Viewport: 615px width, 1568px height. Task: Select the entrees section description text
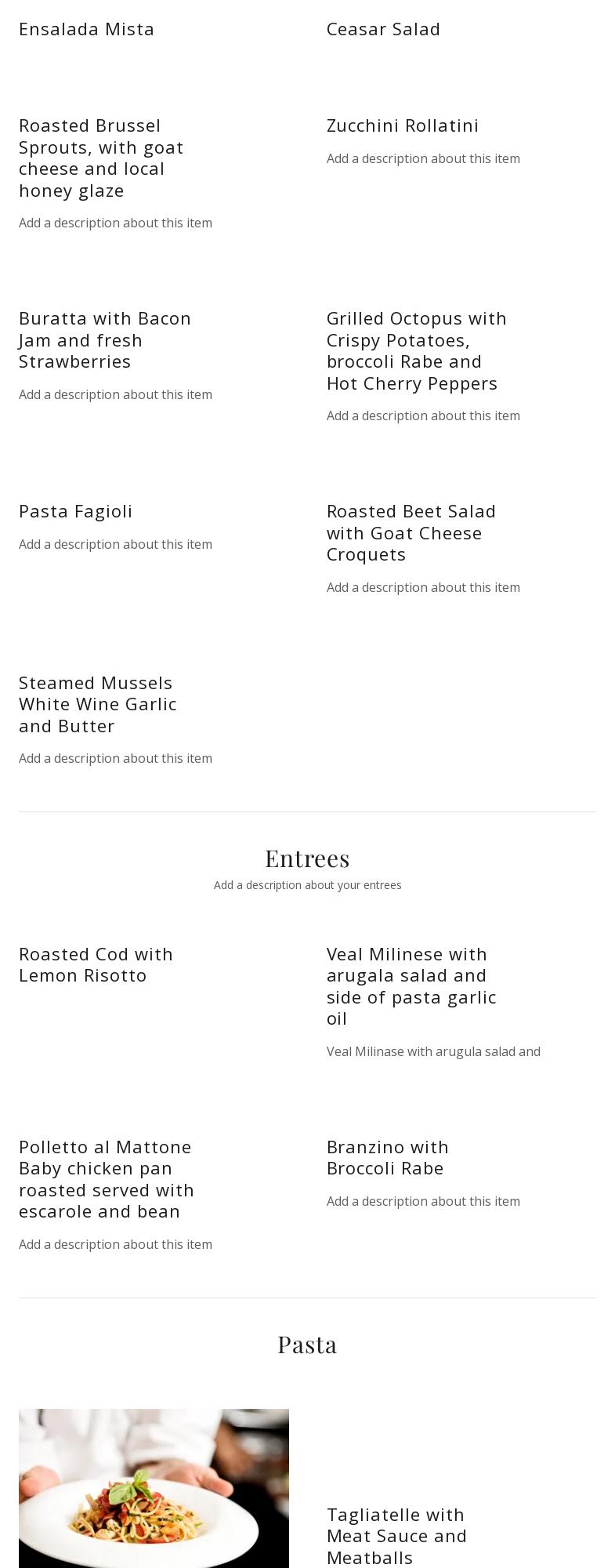(x=307, y=885)
